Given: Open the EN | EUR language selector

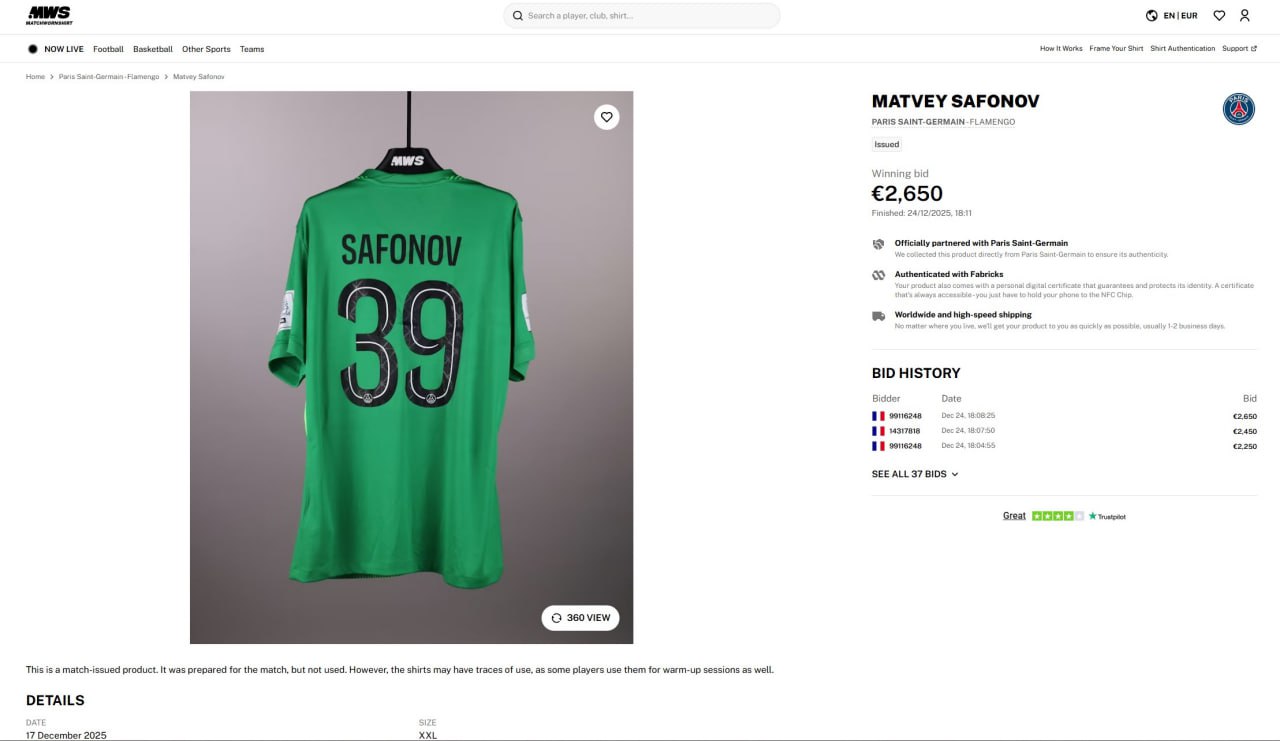Looking at the screenshot, I should [x=1180, y=16].
